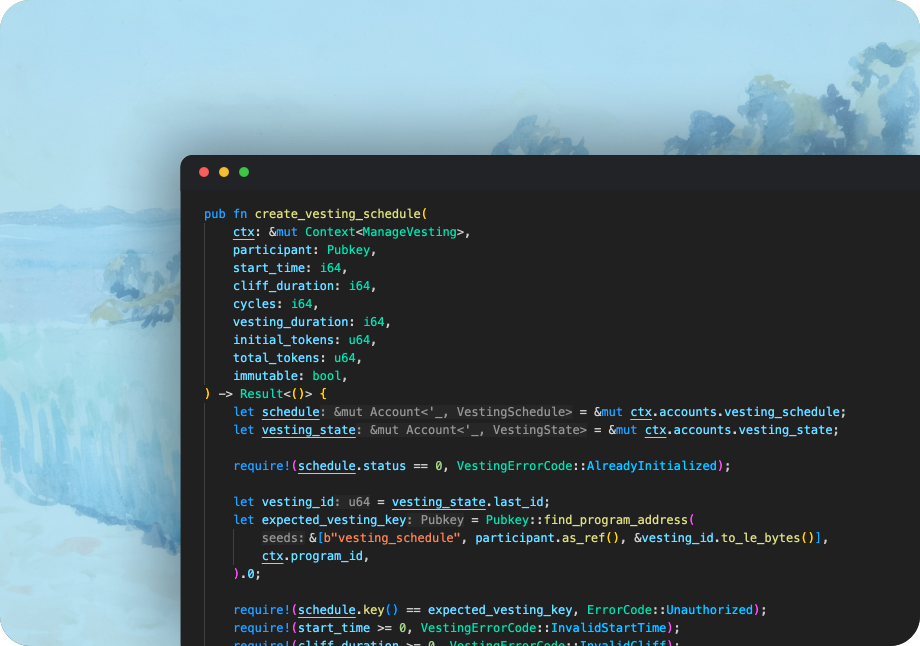Click the b"vesting_schedule" string literal

click(x=391, y=538)
